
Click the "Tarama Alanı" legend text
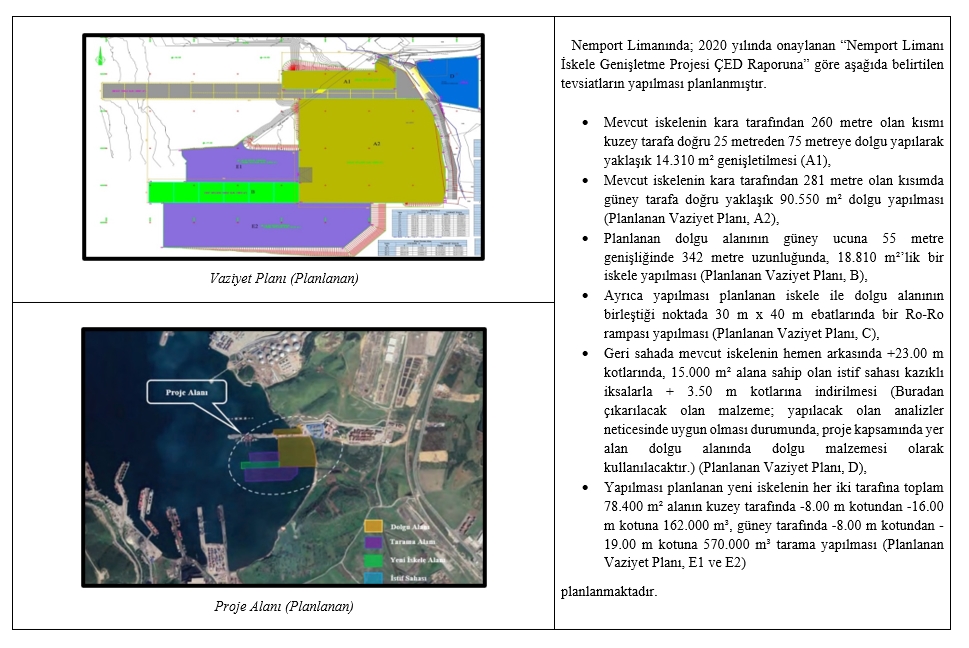(x=412, y=542)
